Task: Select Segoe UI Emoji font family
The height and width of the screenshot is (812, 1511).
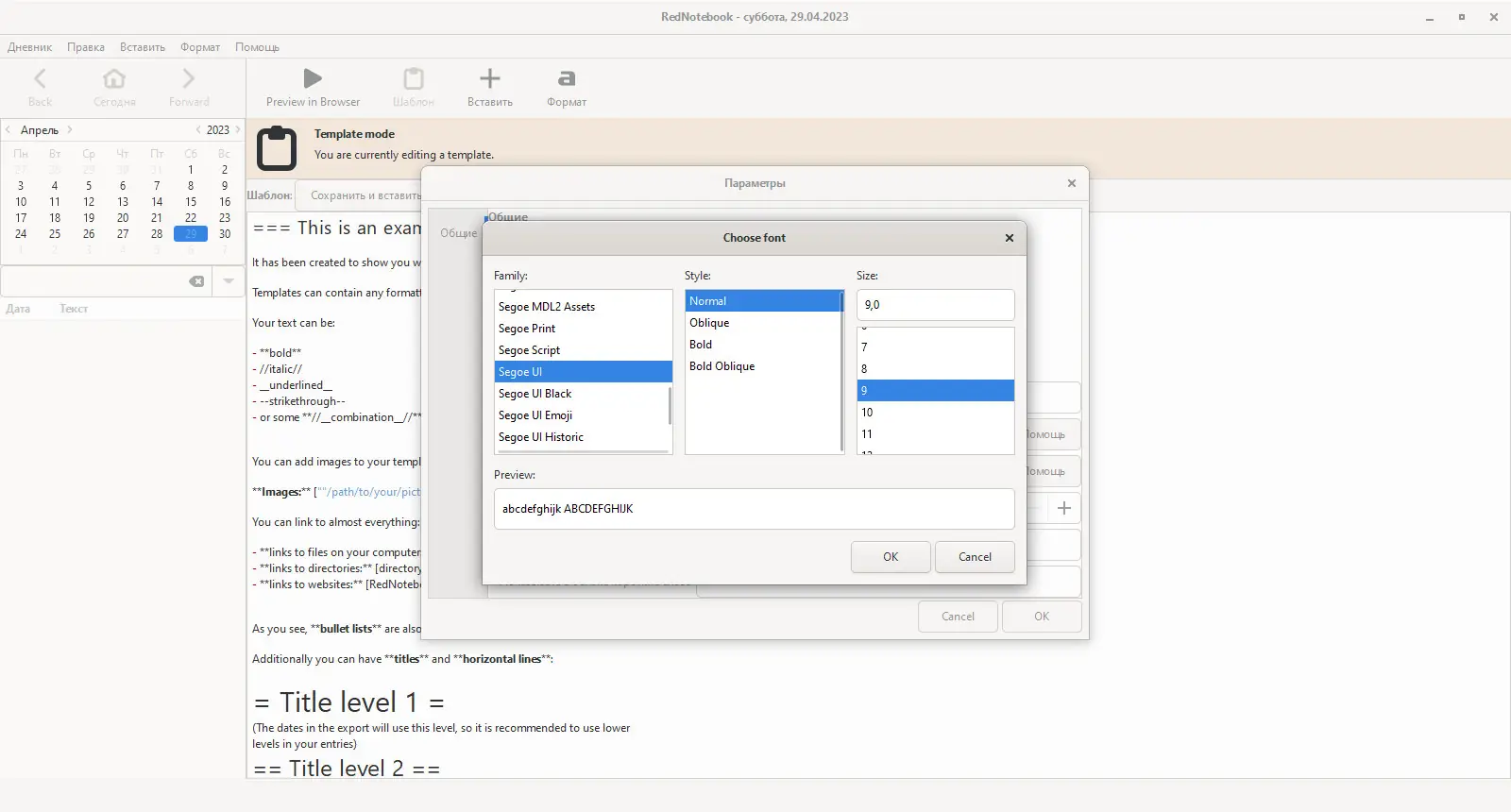Action: click(583, 415)
